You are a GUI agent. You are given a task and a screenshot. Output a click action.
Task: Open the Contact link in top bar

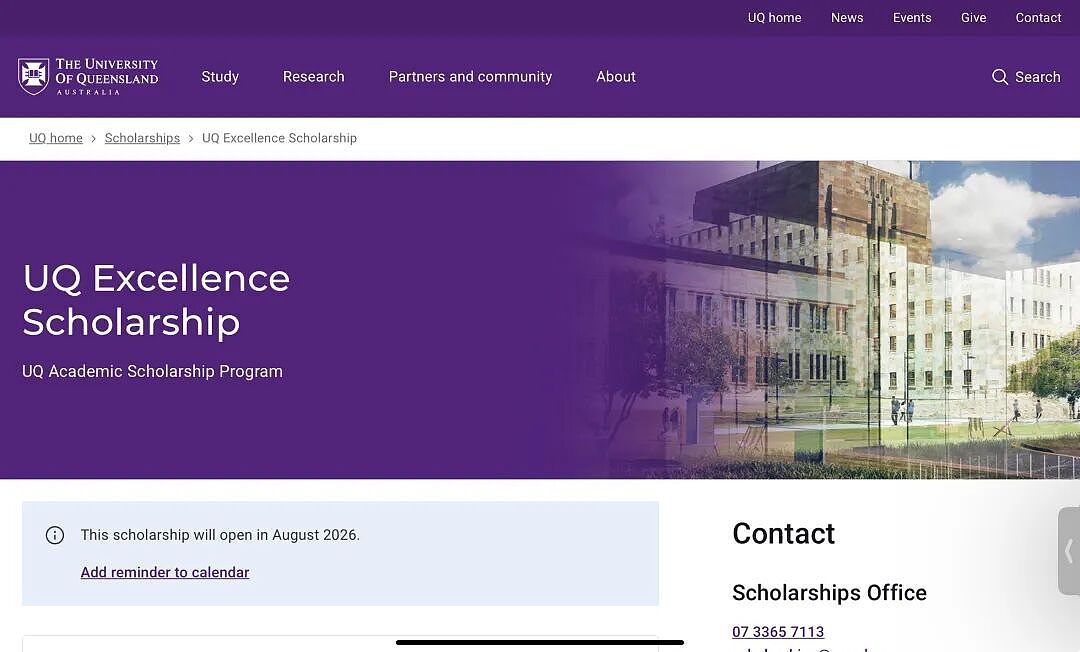[x=1038, y=18]
